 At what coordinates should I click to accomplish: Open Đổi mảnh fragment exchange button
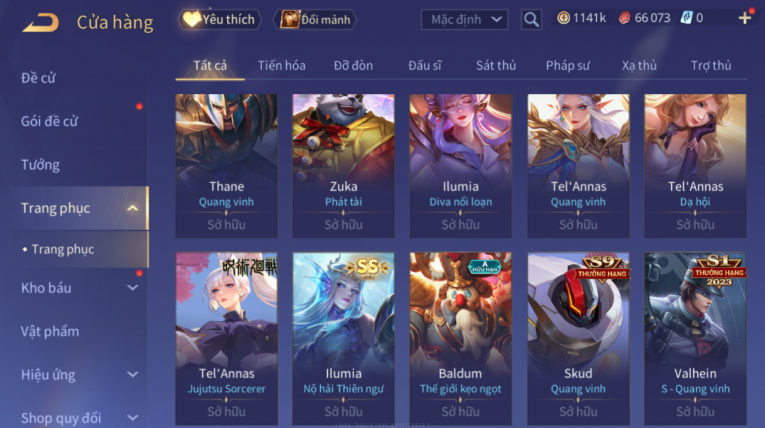316,20
